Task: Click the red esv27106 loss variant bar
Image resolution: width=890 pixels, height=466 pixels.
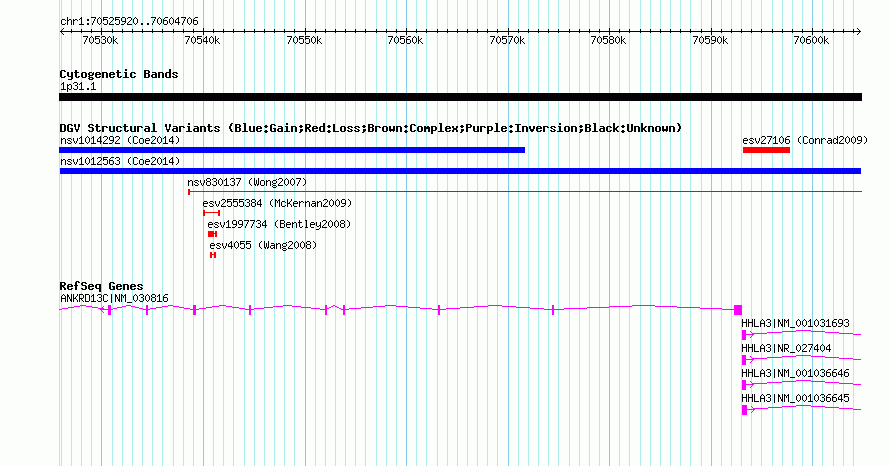Action: (x=766, y=150)
